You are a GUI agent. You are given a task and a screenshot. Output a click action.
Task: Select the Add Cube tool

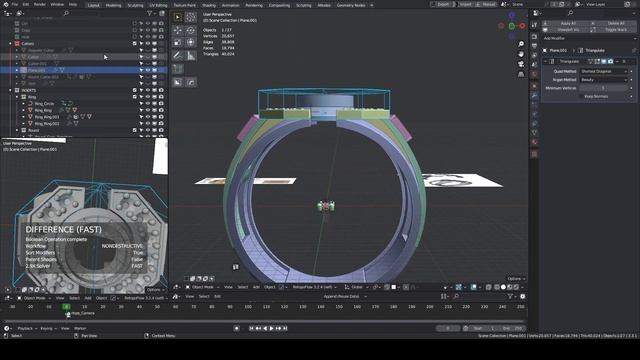(178, 69)
